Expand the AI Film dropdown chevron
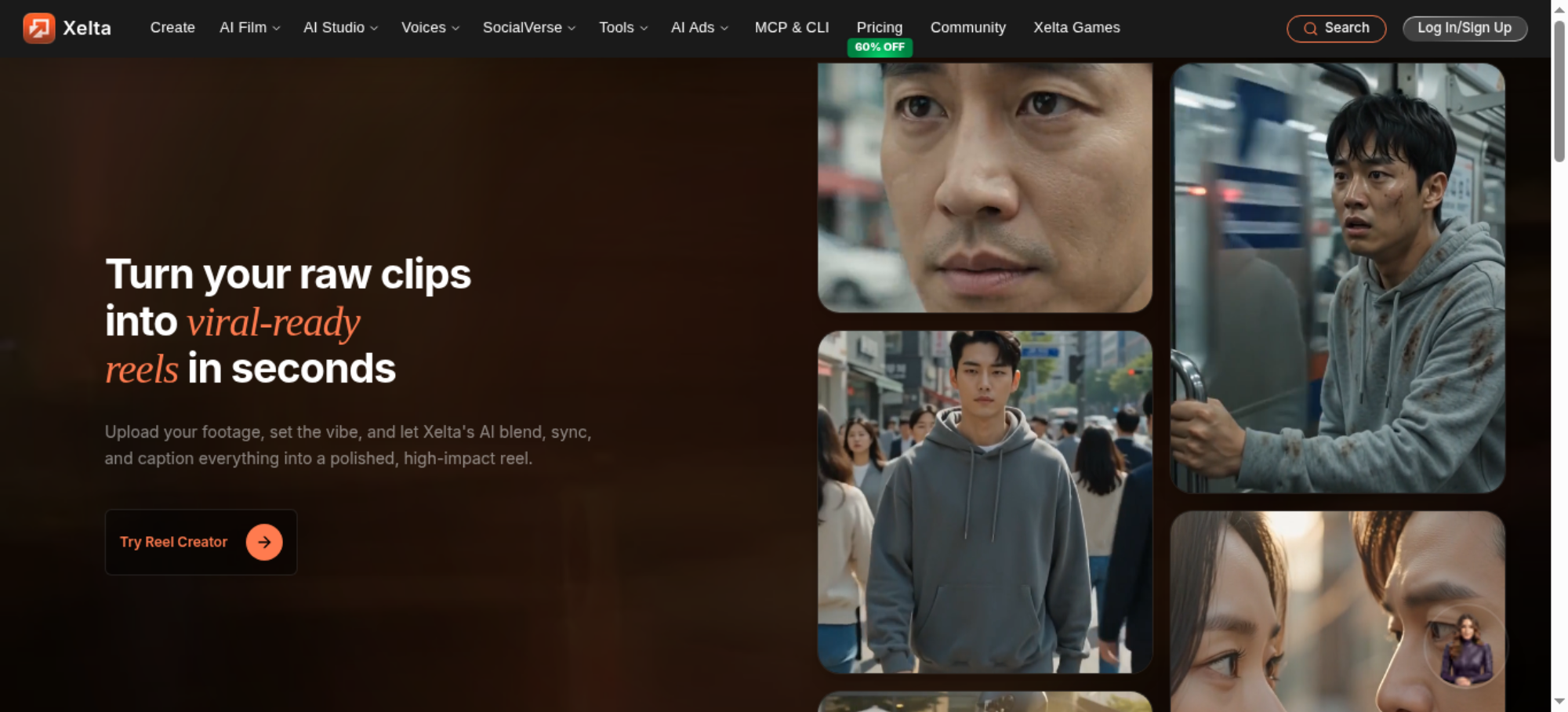Image resolution: width=1568 pixels, height=712 pixels. (276, 28)
